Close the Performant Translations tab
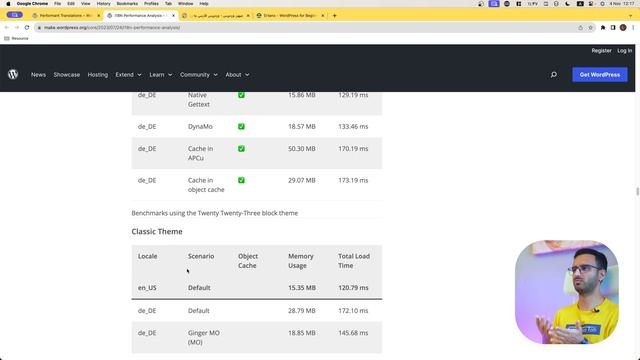The height and width of the screenshot is (360, 640). [x=98, y=16]
